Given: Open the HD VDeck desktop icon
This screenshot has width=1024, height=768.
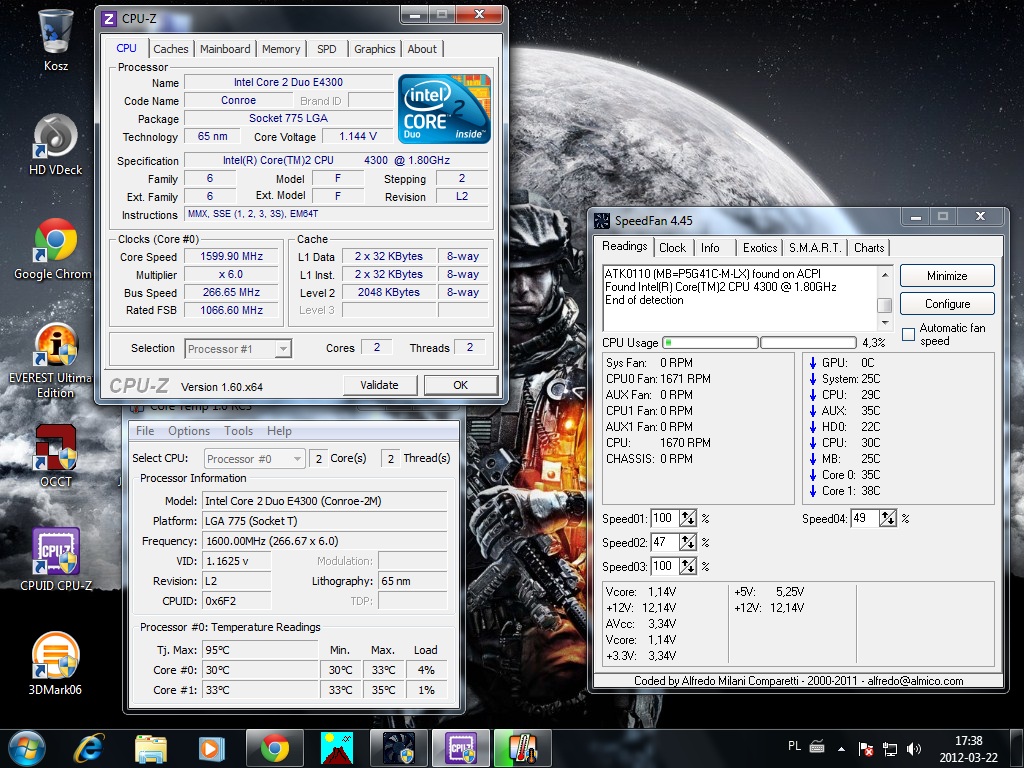Looking at the screenshot, I should point(56,137).
